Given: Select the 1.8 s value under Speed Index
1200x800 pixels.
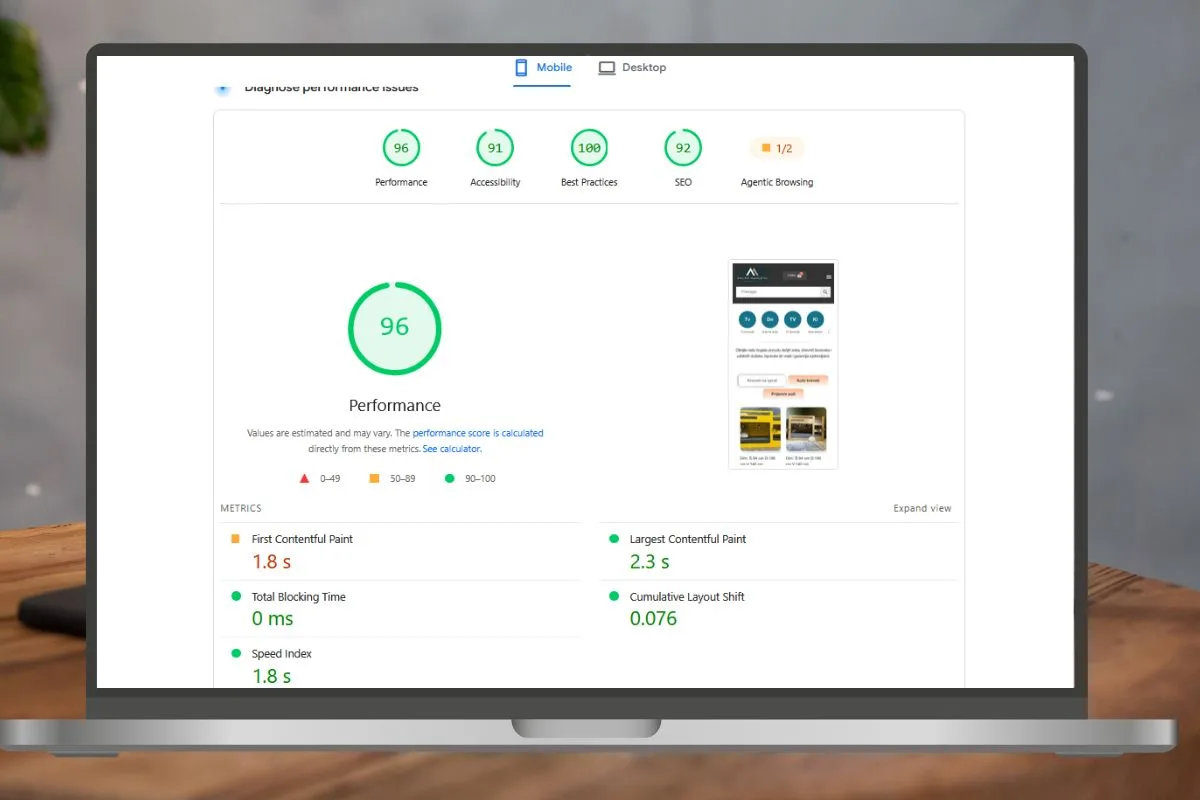Looking at the screenshot, I should [271, 676].
